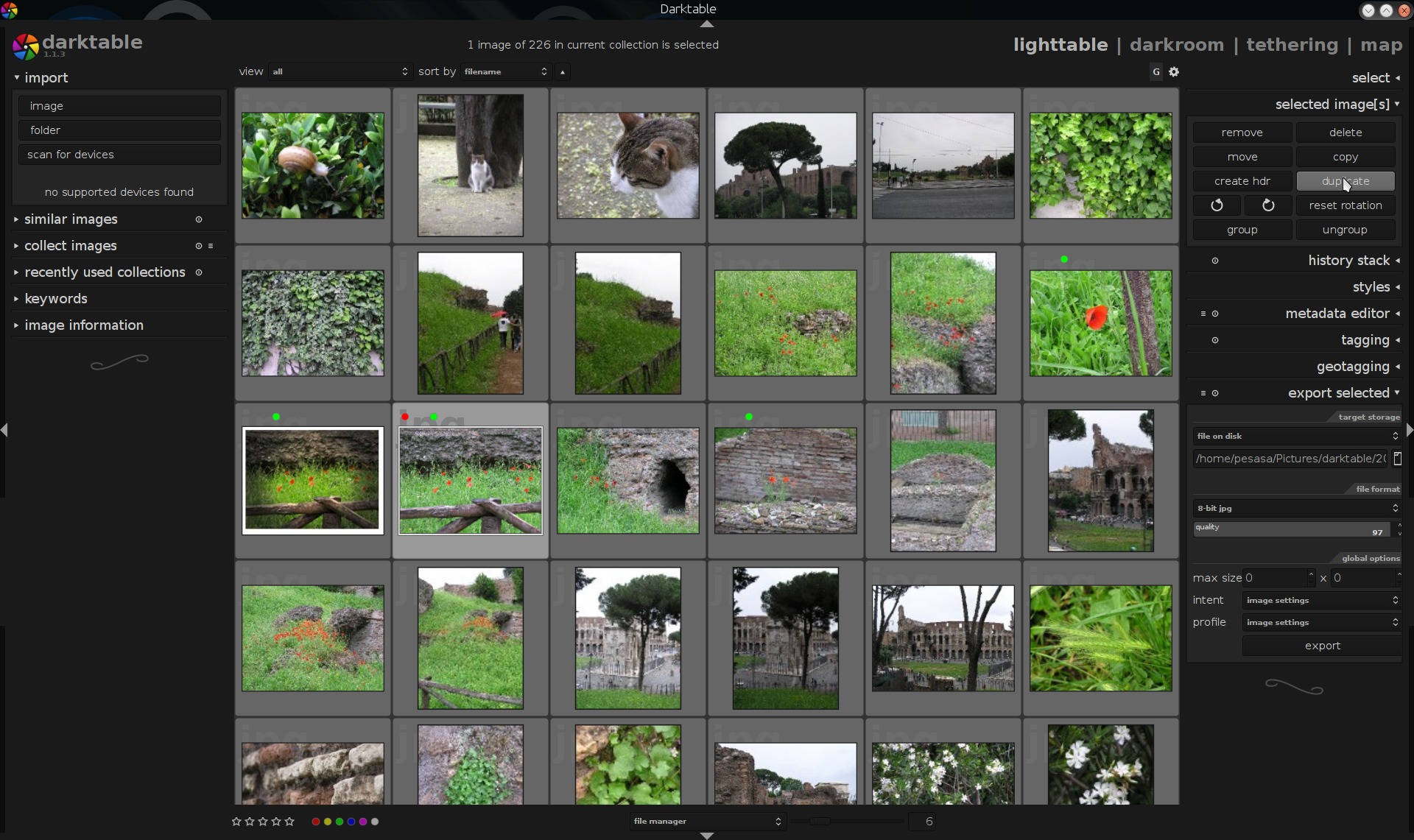Switch to darkroom view
The width and height of the screenshot is (1414, 840).
1176,45
